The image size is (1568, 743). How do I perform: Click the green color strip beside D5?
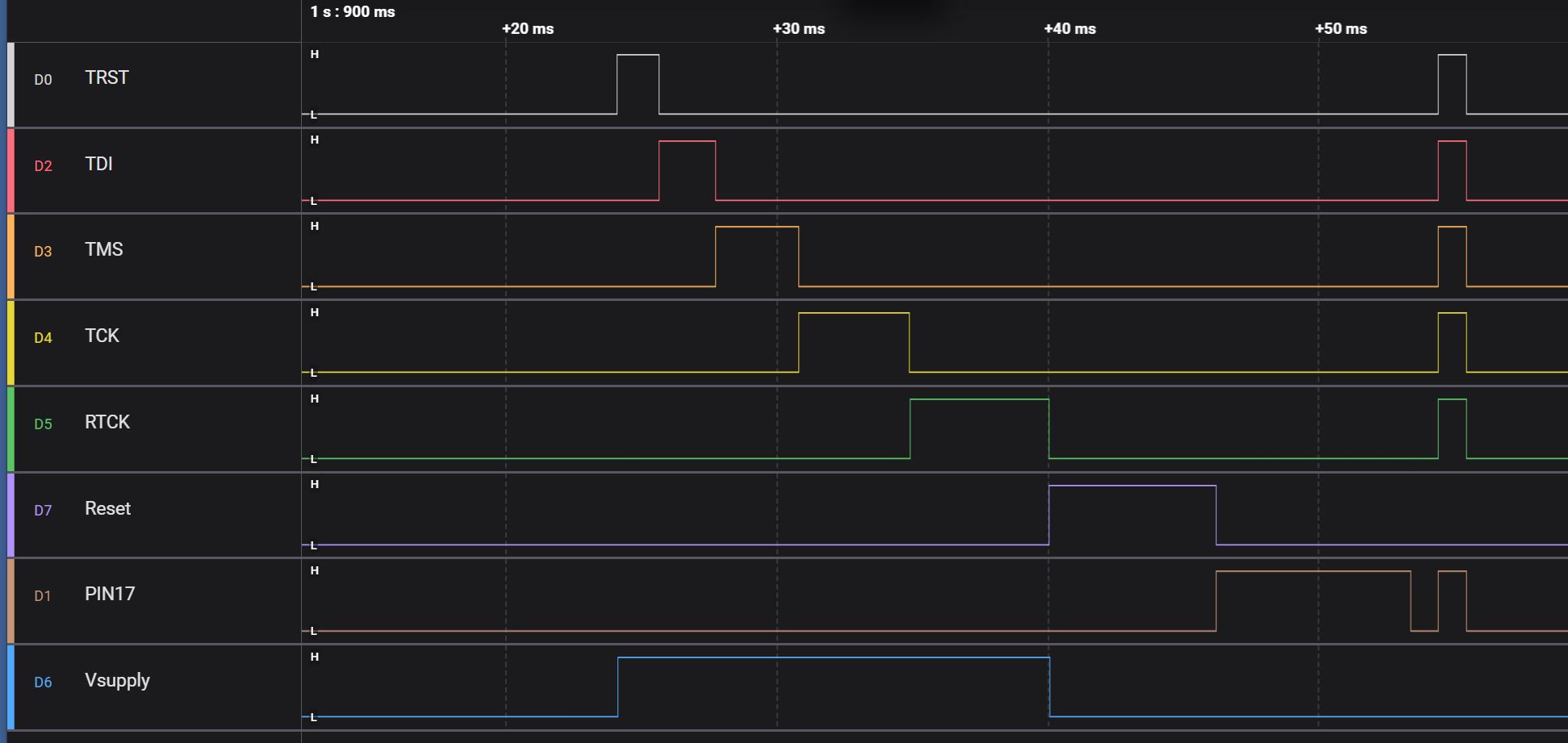click(10, 429)
